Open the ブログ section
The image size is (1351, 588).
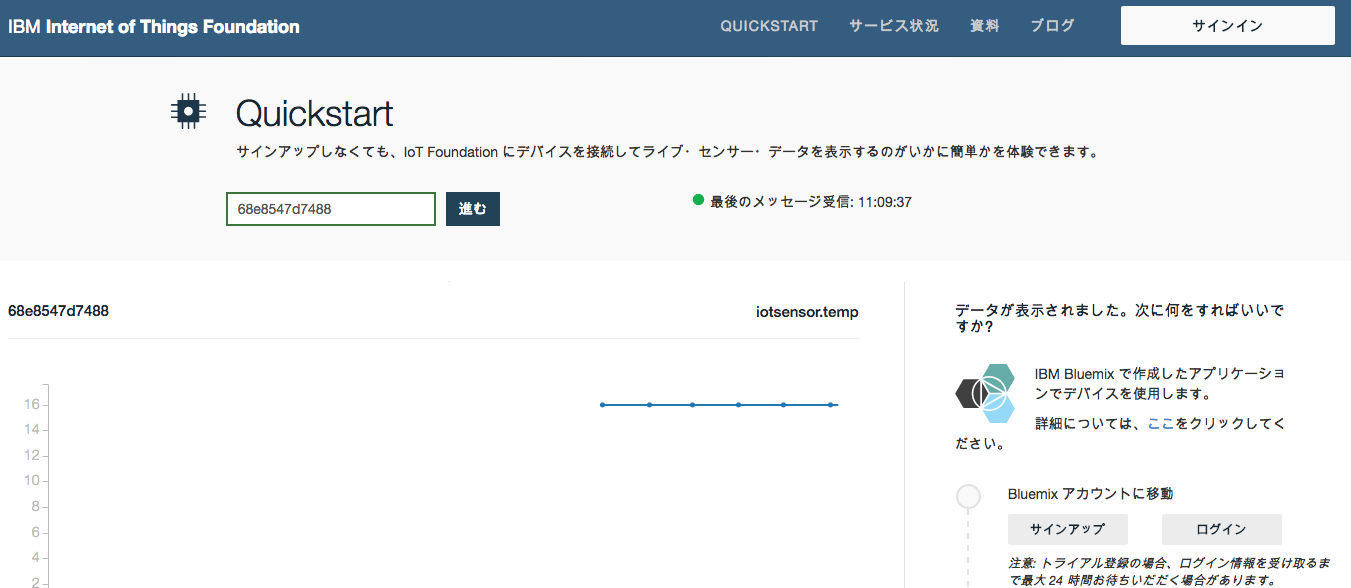(x=1051, y=26)
